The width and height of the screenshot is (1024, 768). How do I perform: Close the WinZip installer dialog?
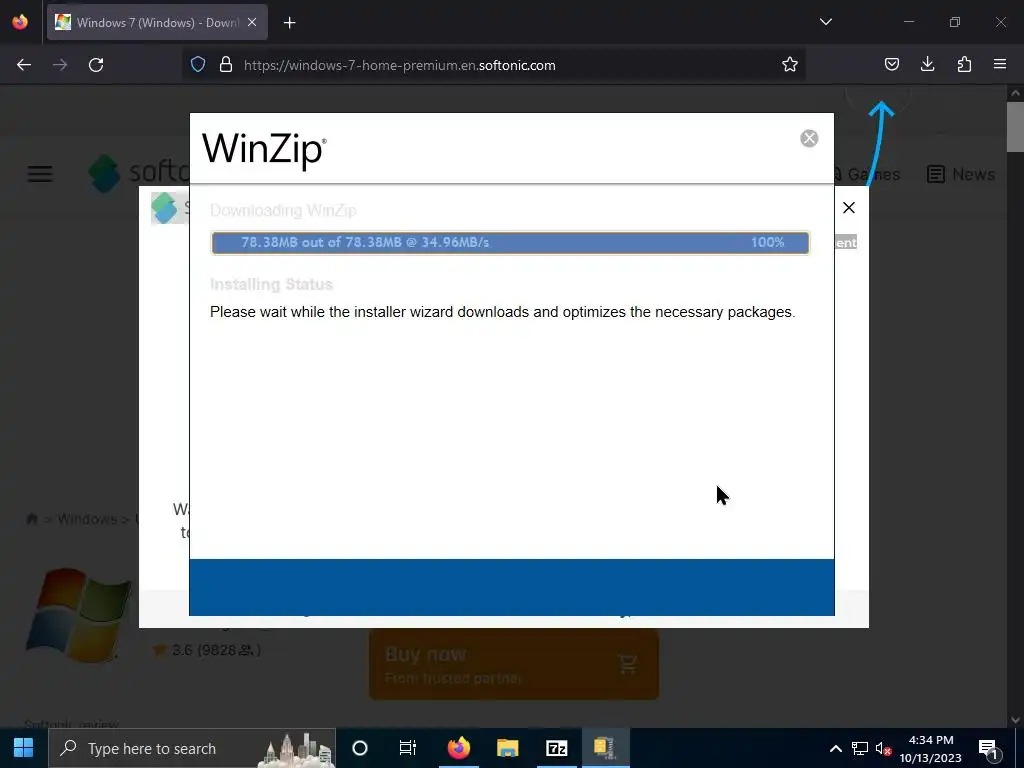click(x=808, y=138)
